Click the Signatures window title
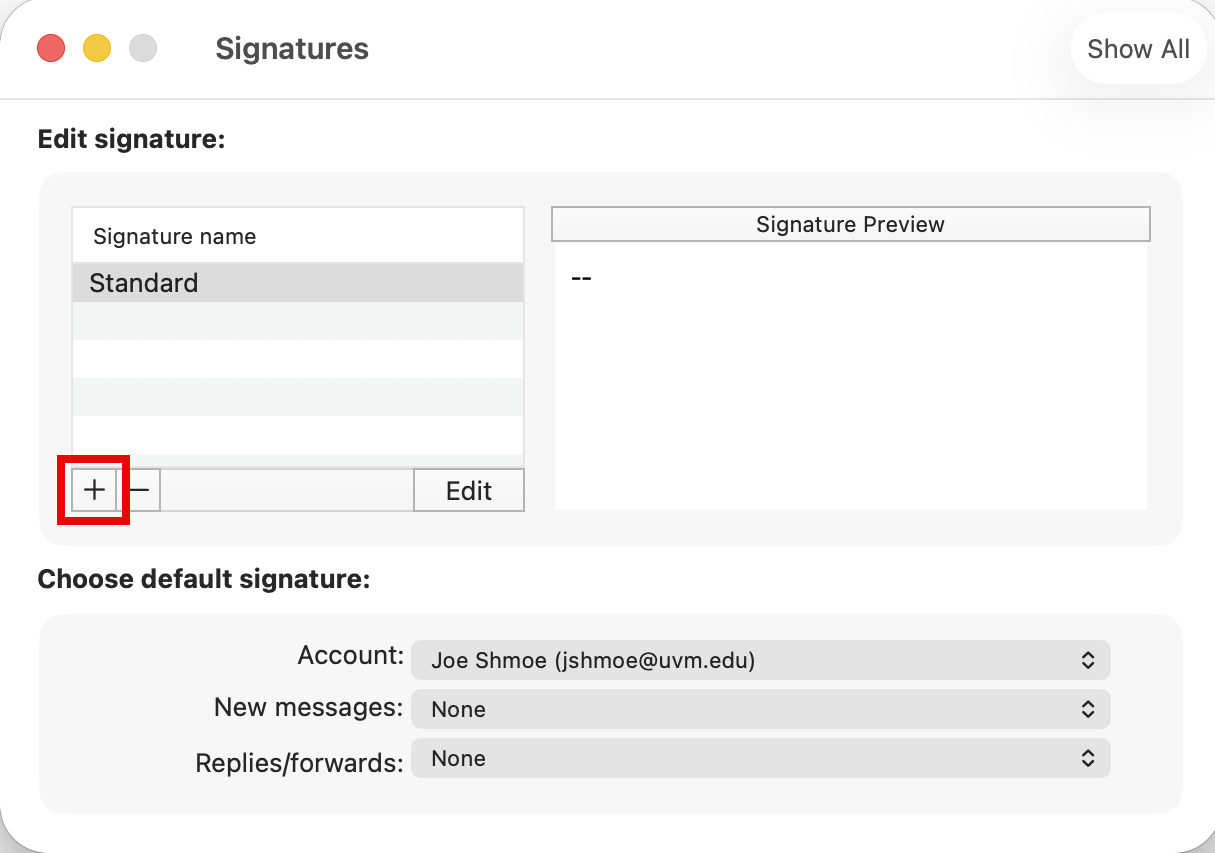The image size is (1215, 853). tap(292, 49)
